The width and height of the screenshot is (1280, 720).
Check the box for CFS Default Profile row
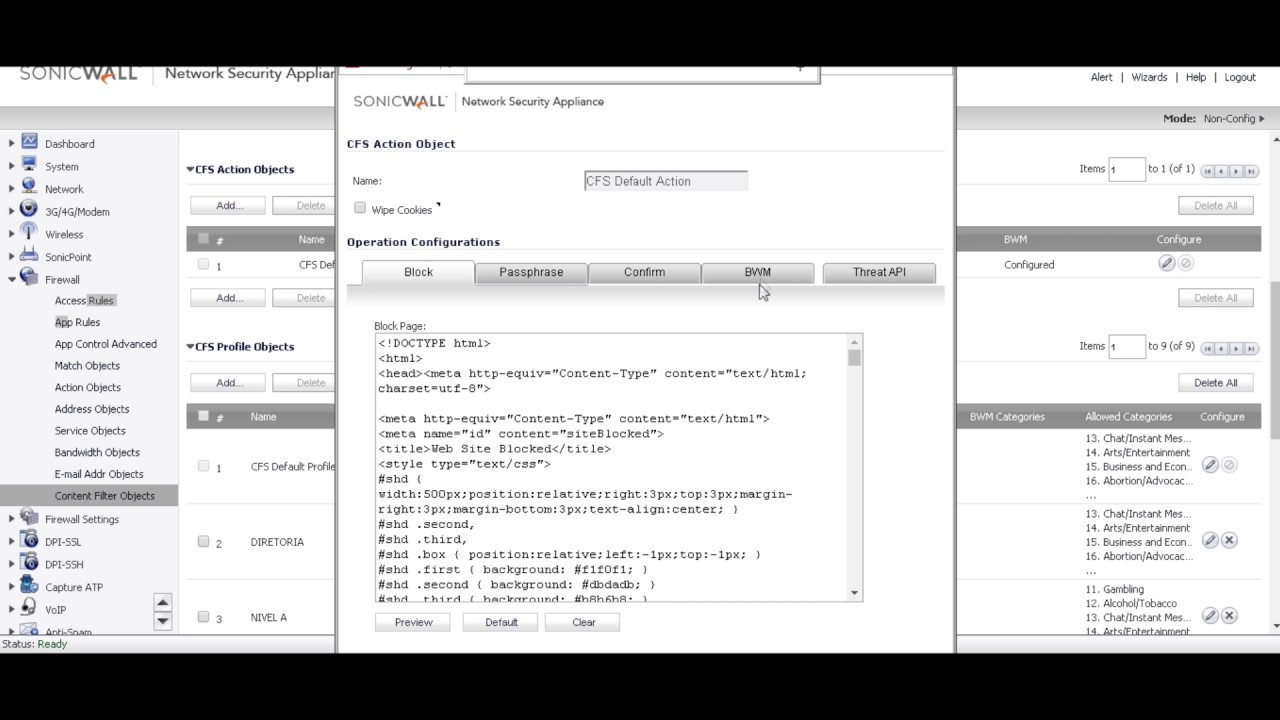[203, 466]
